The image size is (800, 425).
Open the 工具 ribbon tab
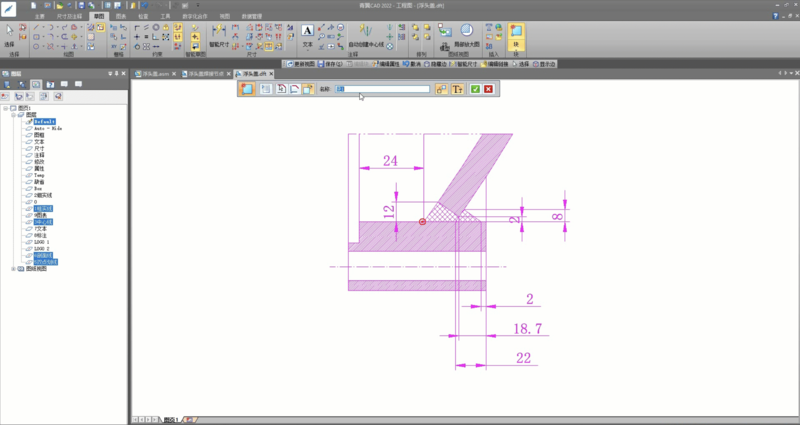pyautogui.click(x=166, y=17)
